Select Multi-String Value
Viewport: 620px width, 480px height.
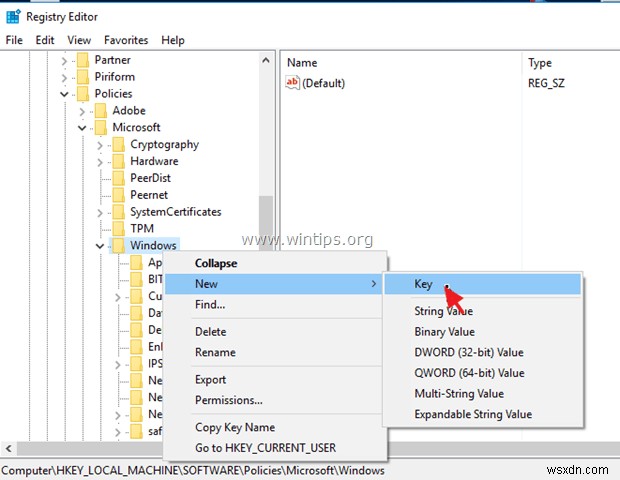click(x=482, y=394)
